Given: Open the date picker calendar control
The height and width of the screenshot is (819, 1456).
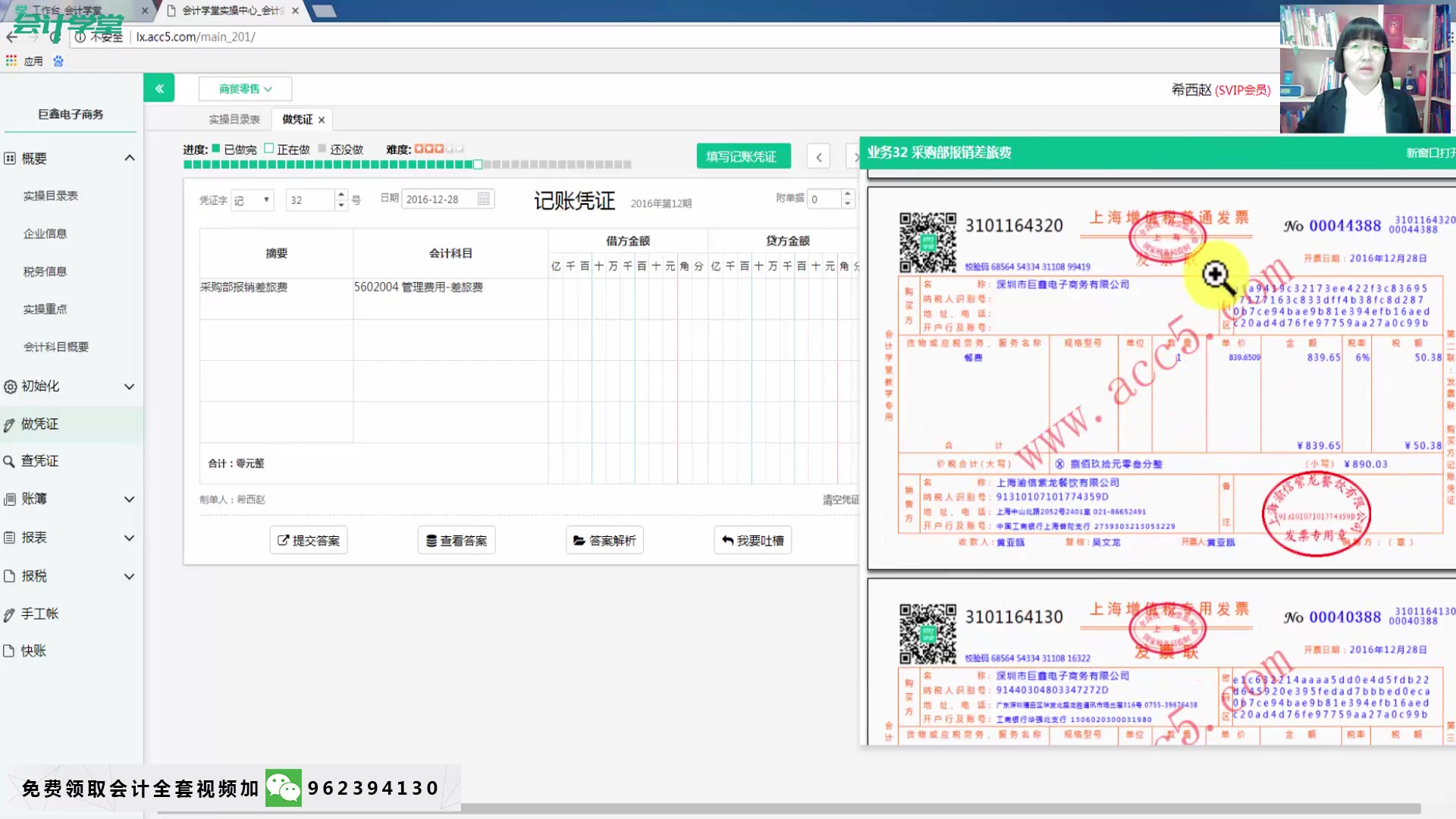Looking at the screenshot, I should (x=483, y=198).
